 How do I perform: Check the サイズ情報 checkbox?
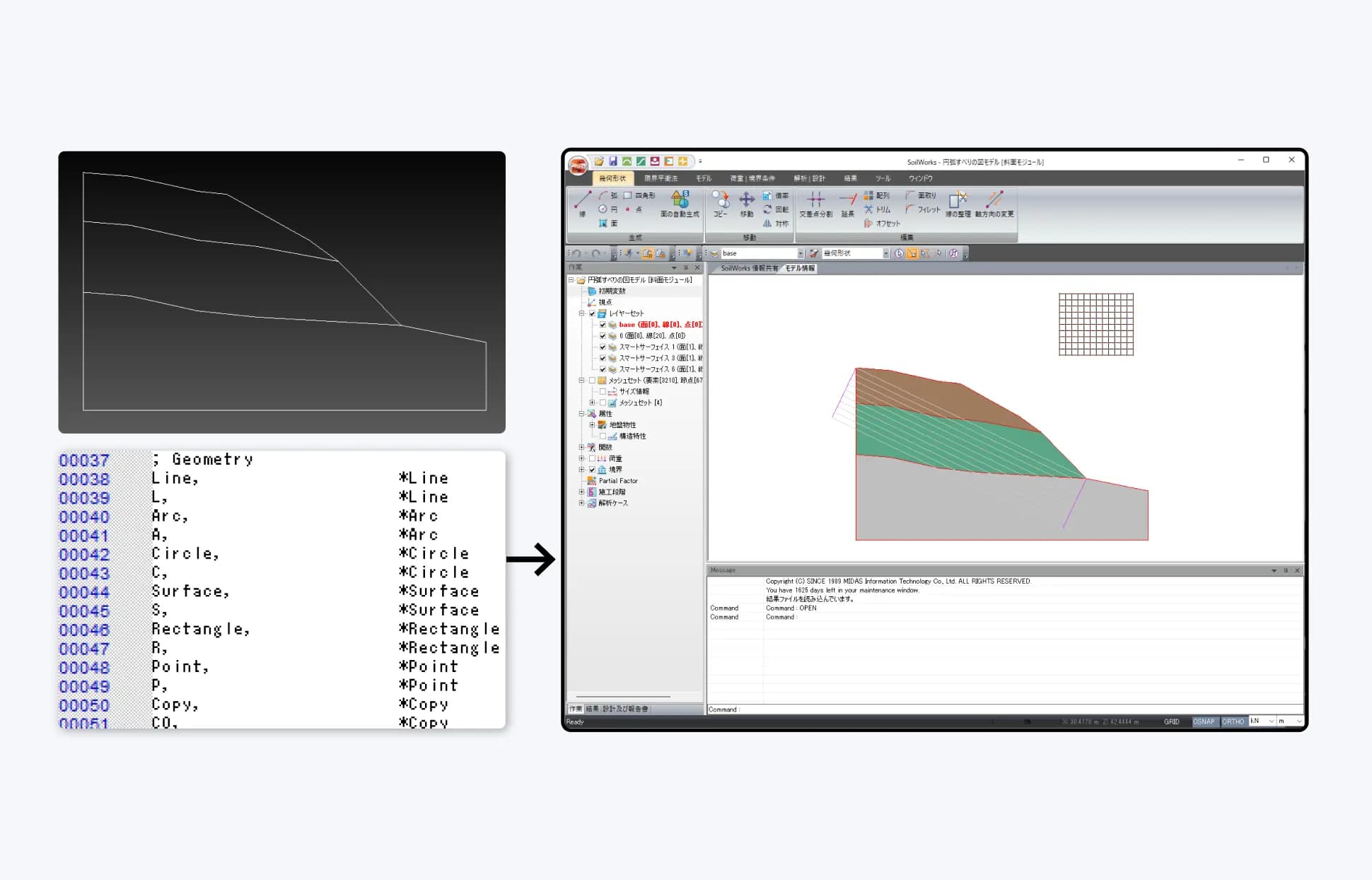[x=603, y=392]
